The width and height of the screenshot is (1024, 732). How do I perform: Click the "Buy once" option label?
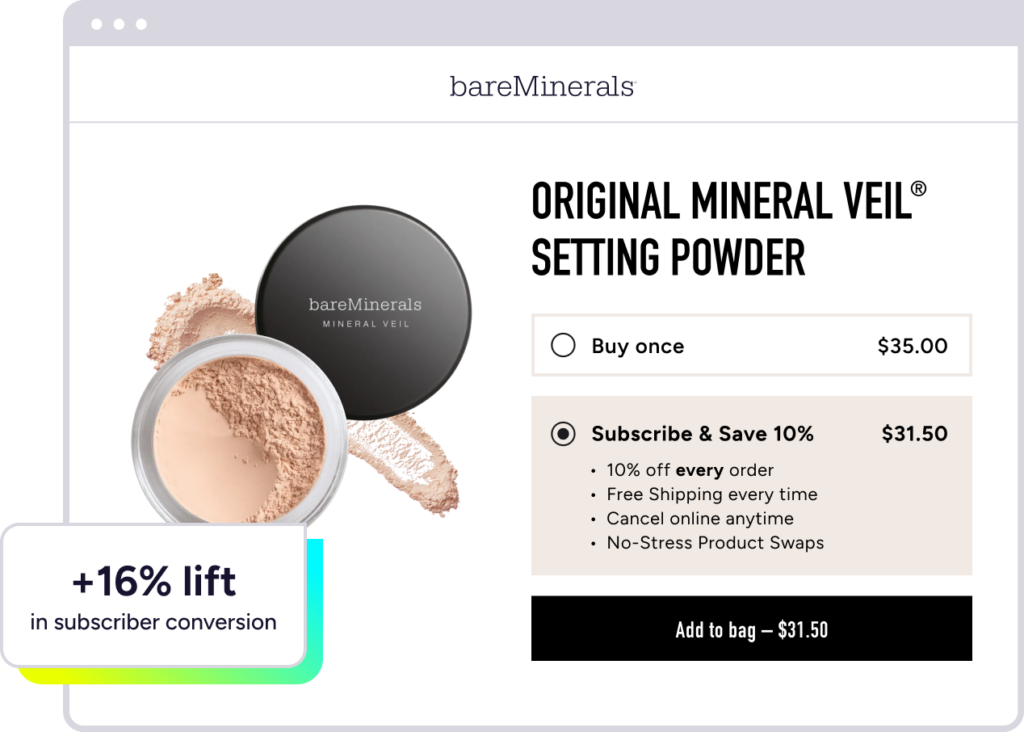point(638,346)
